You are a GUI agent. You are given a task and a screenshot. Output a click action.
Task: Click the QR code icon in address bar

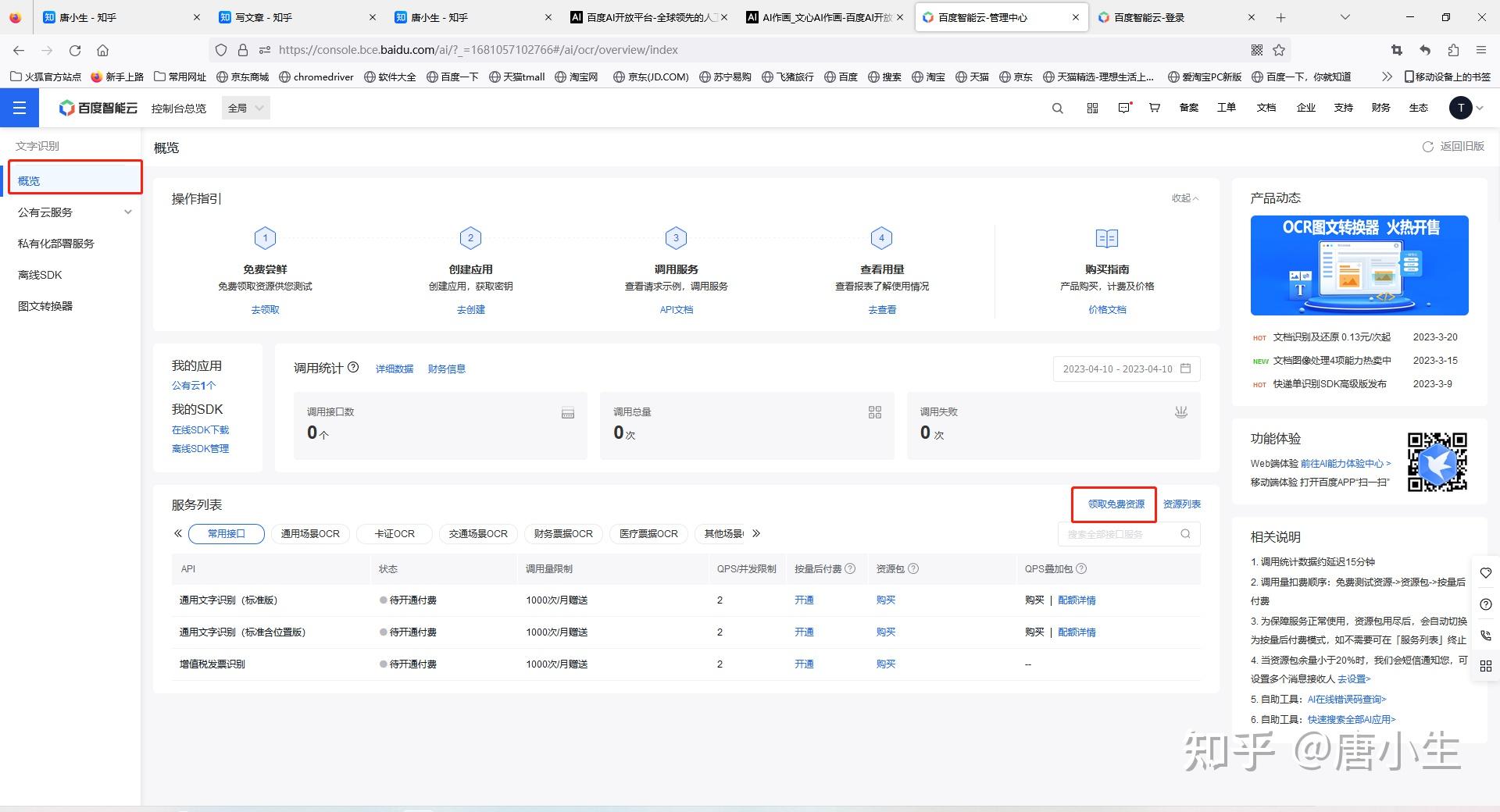point(1257,50)
